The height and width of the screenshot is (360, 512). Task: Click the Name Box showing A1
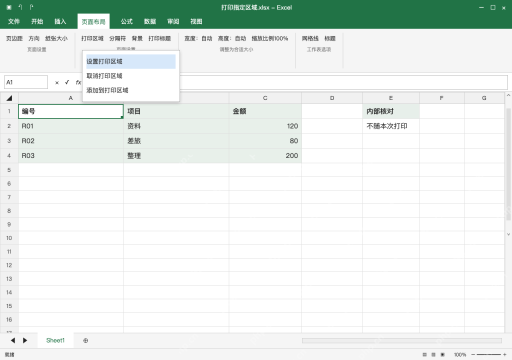[x=26, y=82]
